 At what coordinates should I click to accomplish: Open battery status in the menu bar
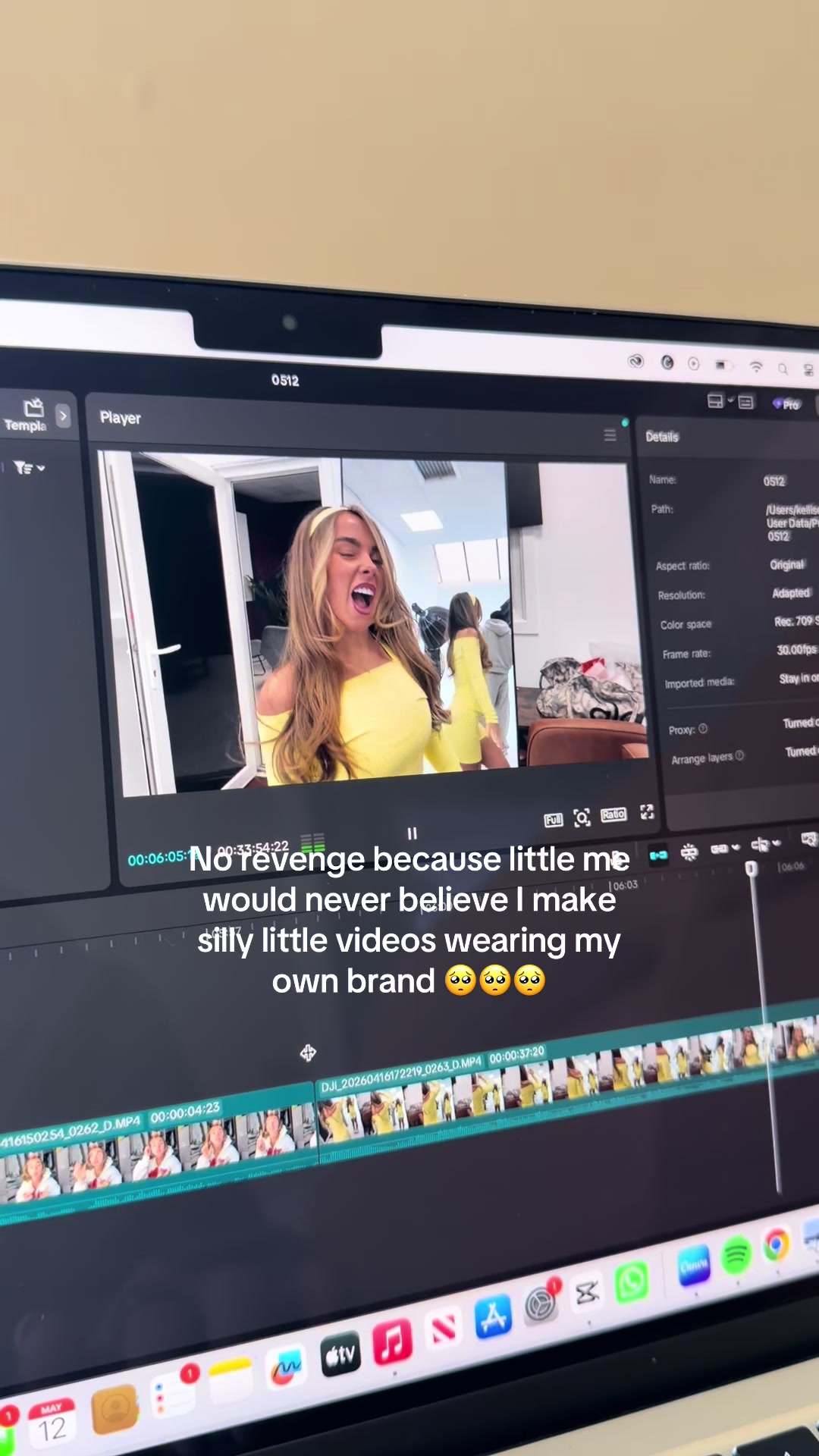coord(723,366)
